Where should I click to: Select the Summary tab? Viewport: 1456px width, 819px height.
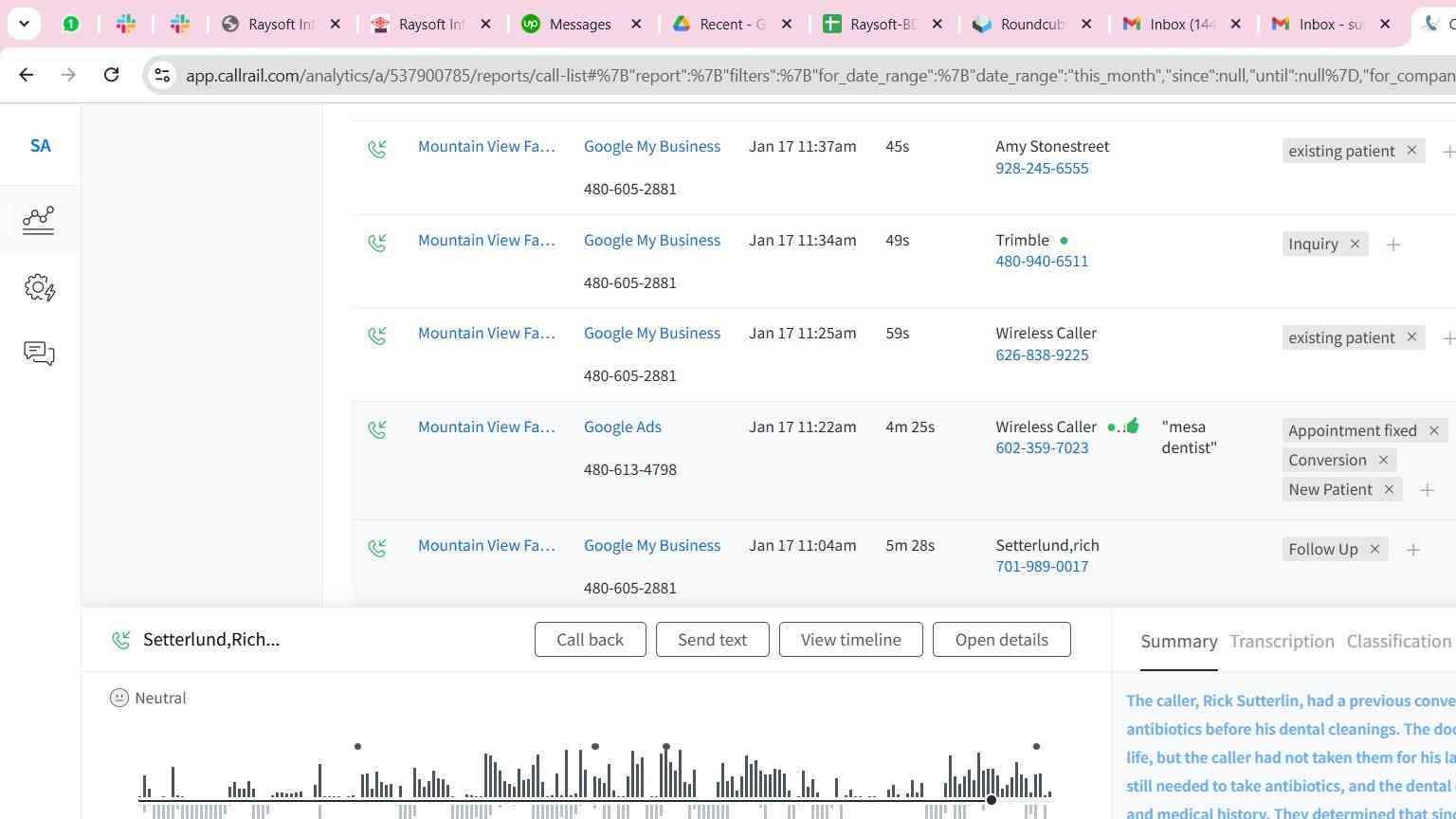coord(1178,642)
